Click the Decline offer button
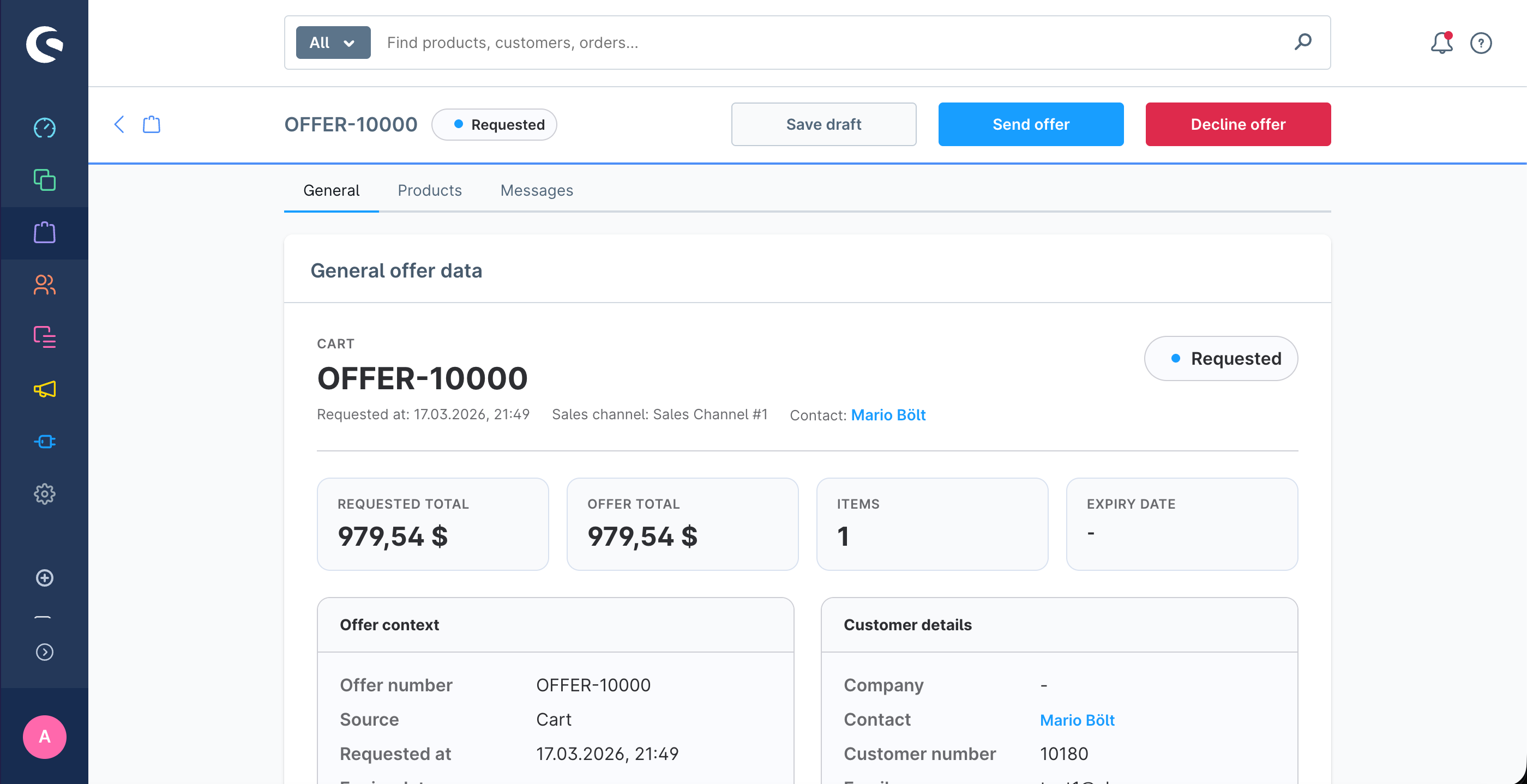1527x784 pixels. [1238, 124]
